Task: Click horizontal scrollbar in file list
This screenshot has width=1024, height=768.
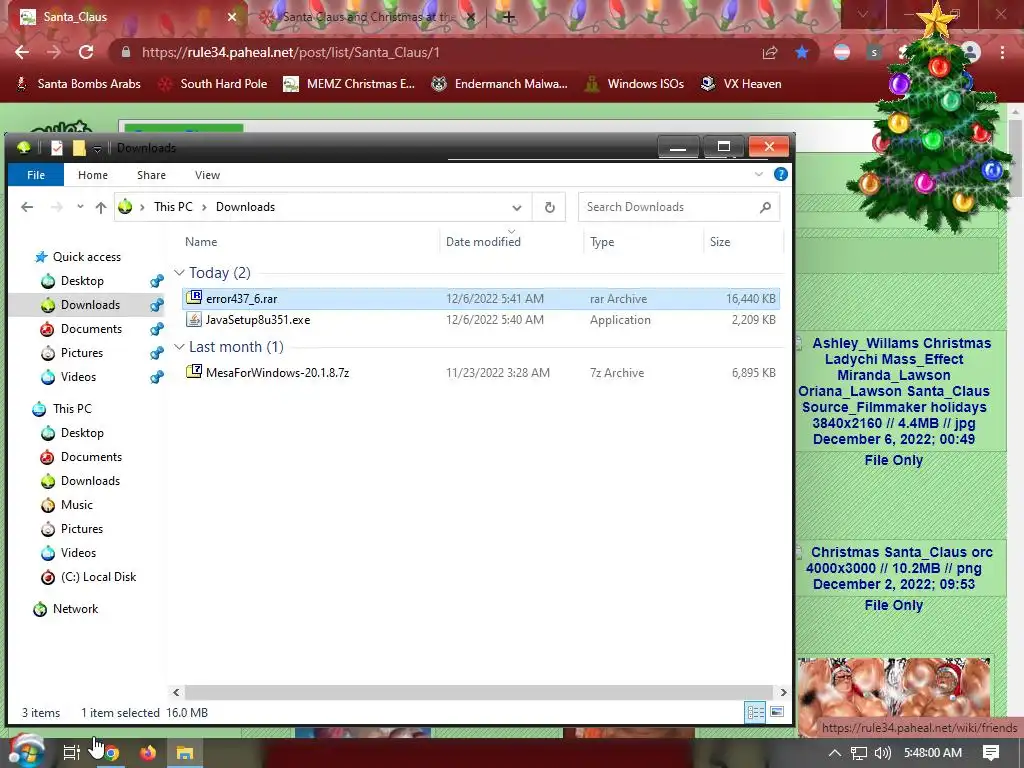Action: pos(478,692)
